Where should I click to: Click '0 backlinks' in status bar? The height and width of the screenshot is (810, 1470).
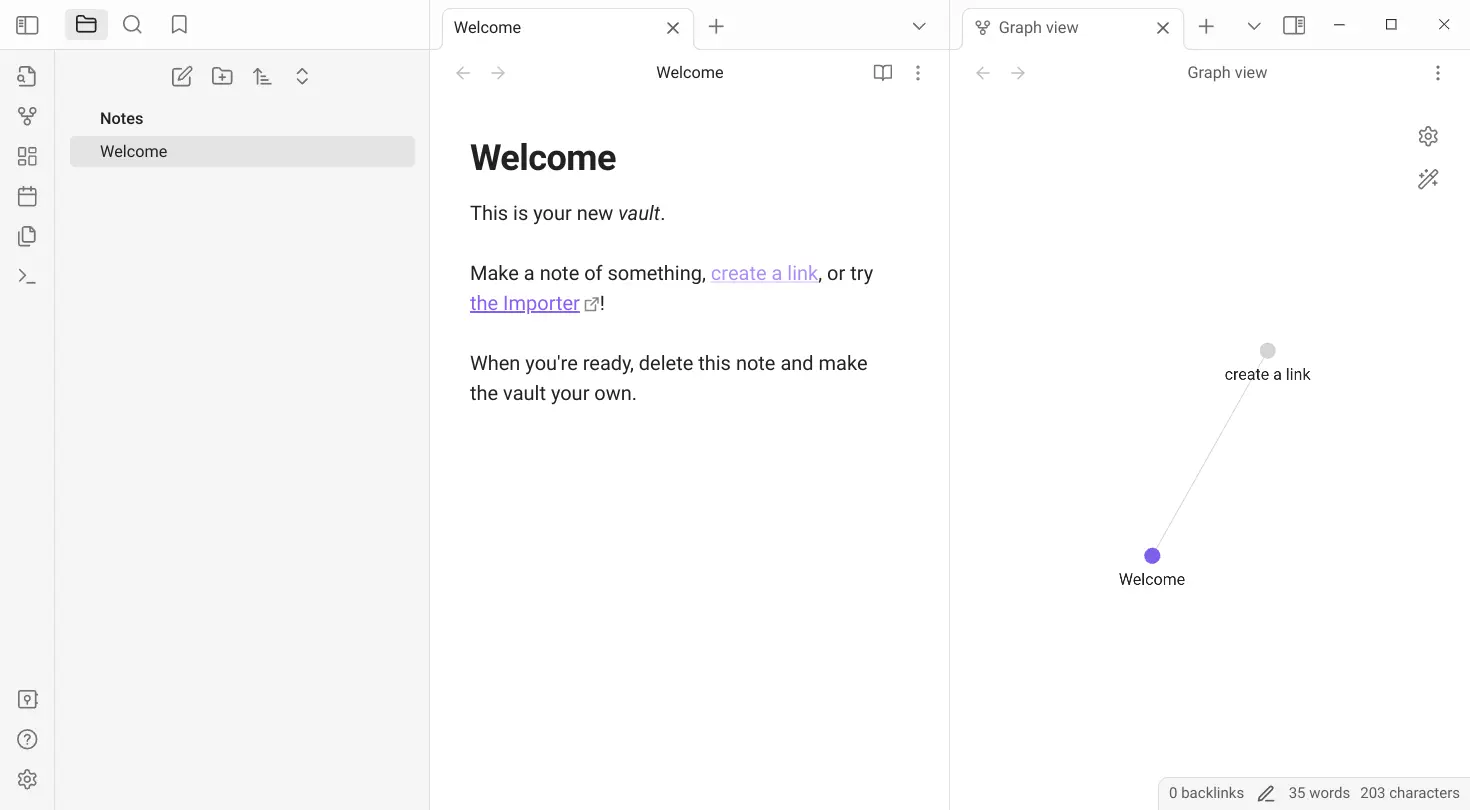click(1207, 793)
